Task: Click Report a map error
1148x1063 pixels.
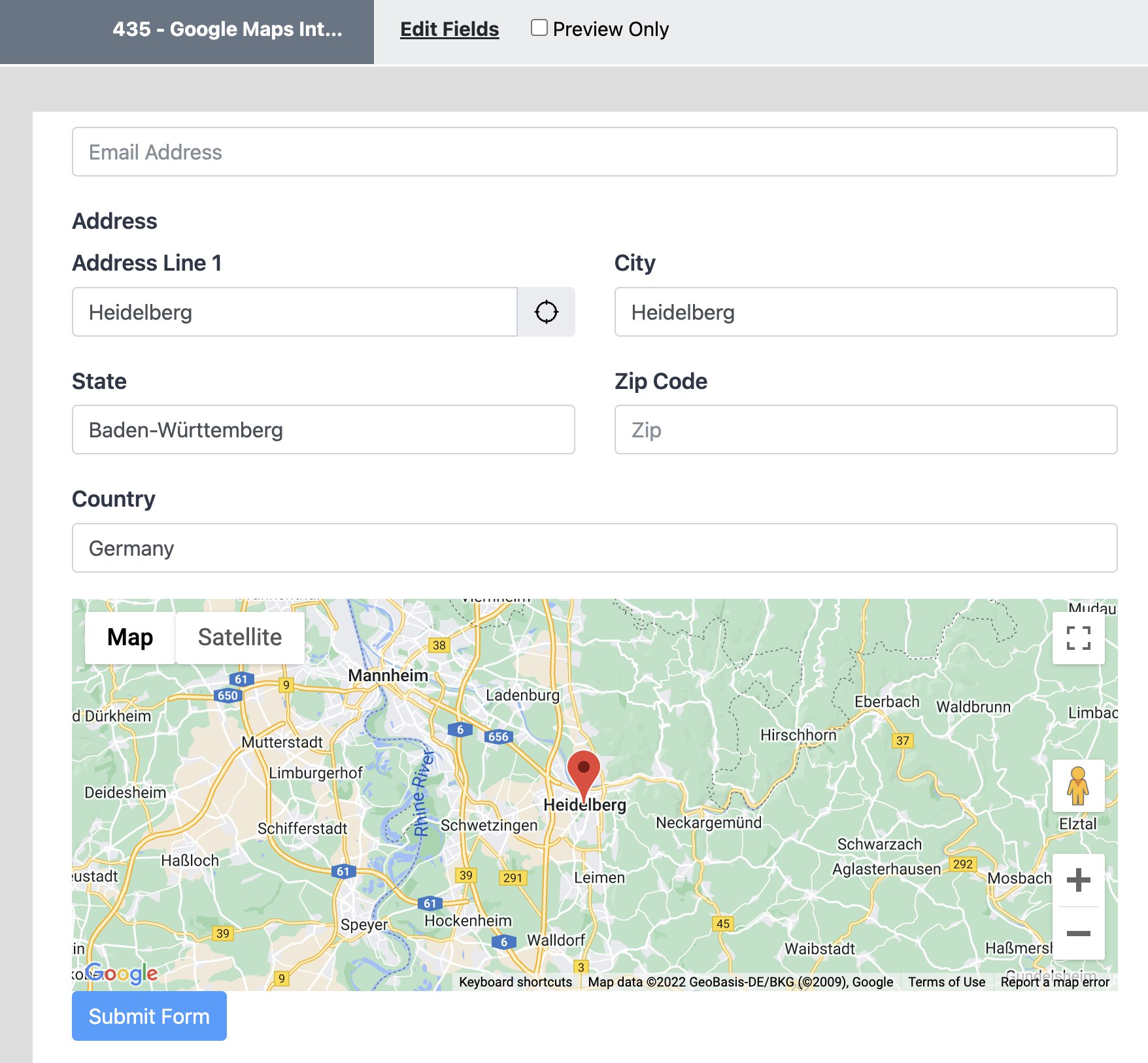Action: click(1055, 981)
